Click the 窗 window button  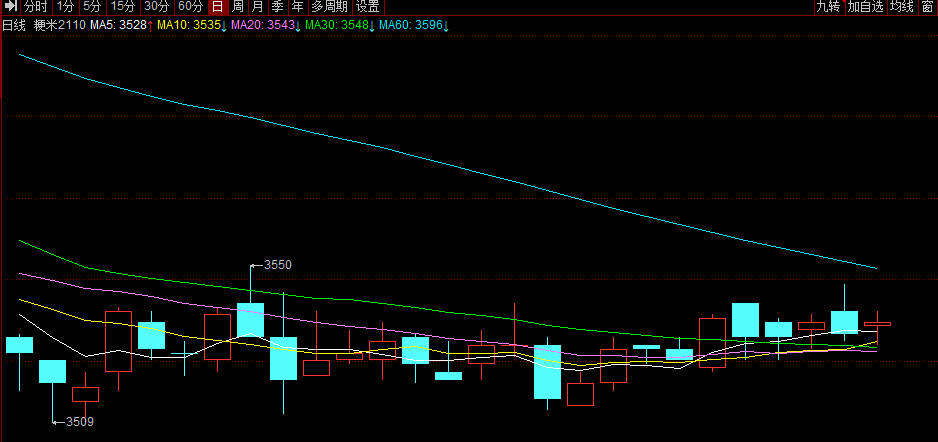click(928, 7)
